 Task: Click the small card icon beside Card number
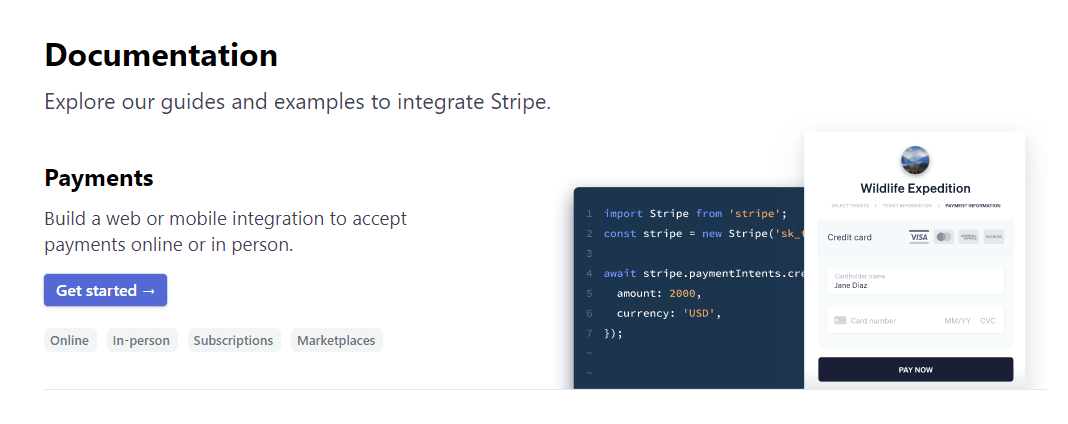(x=840, y=321)
